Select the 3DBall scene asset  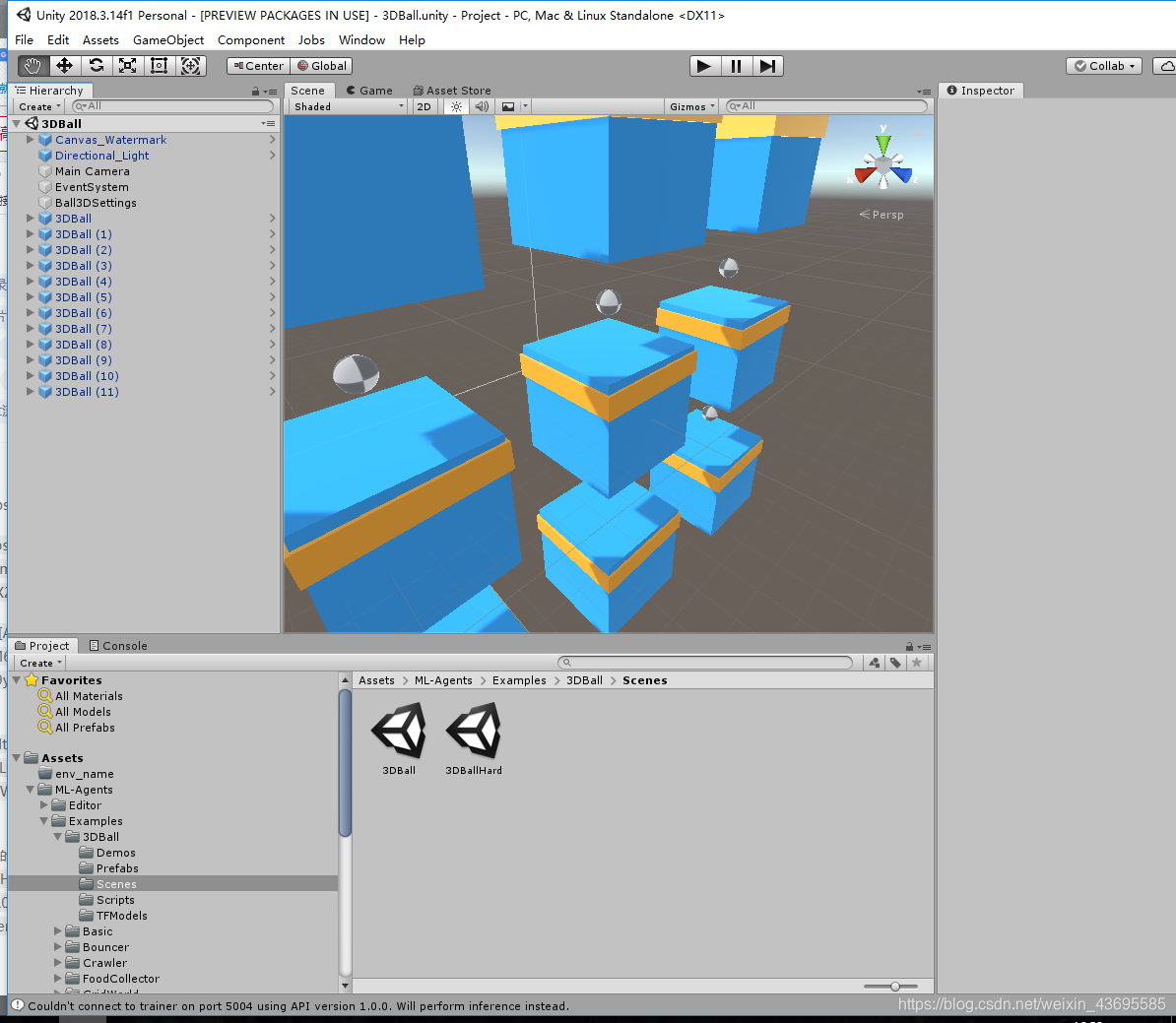coord(399,738)
